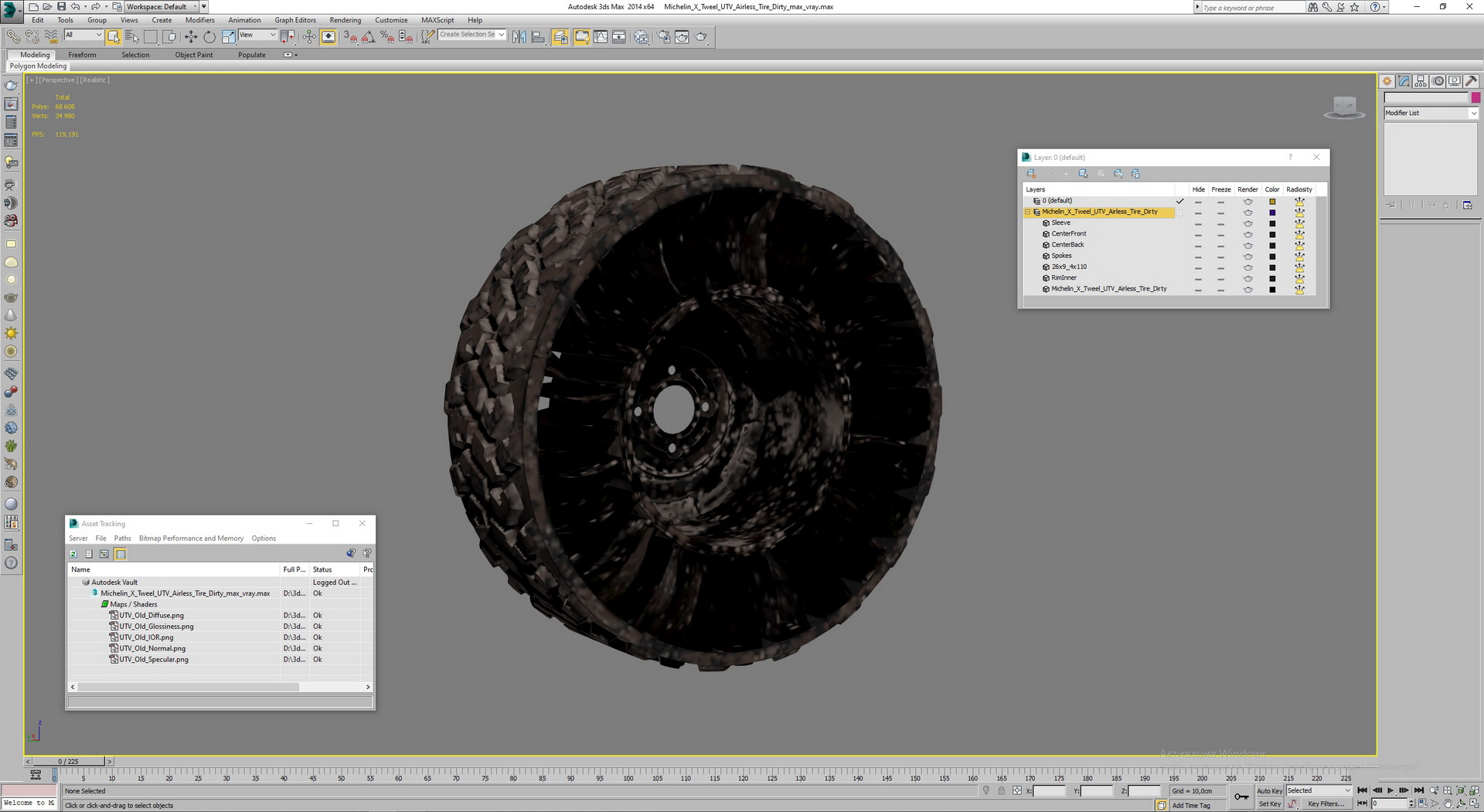This screenshot has width=1484, height=812.
Task: Open the Create command panel tab
Action: [x=1387, y=81]
